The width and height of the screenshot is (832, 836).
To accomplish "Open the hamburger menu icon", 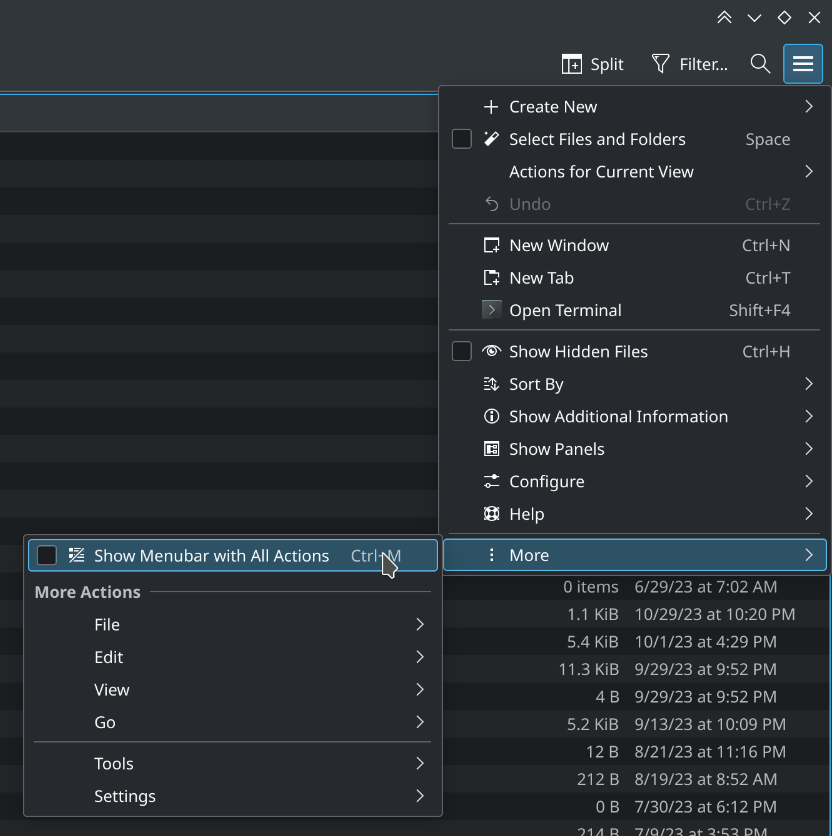I will point(803,63).
